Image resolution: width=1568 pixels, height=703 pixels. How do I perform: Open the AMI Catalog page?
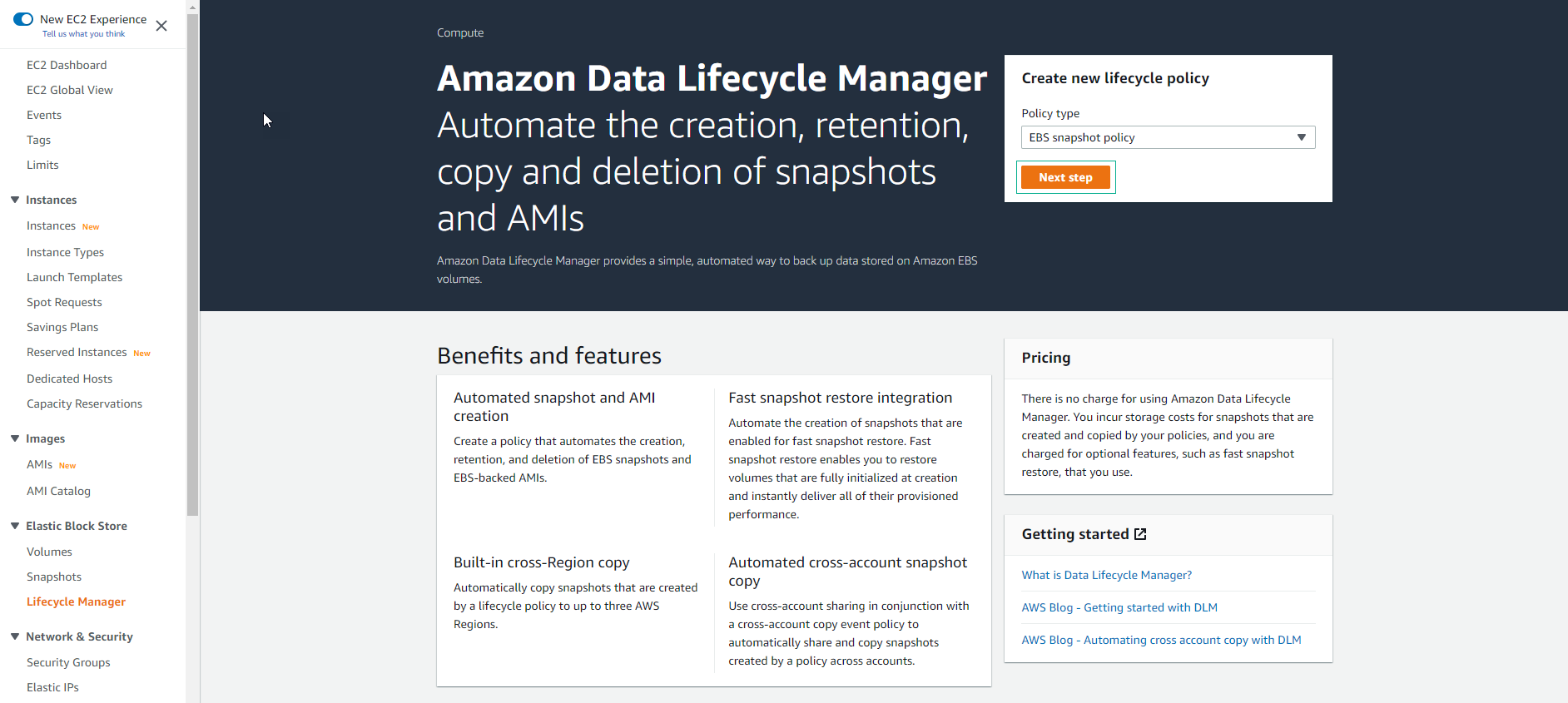click(x=58, y=491)
